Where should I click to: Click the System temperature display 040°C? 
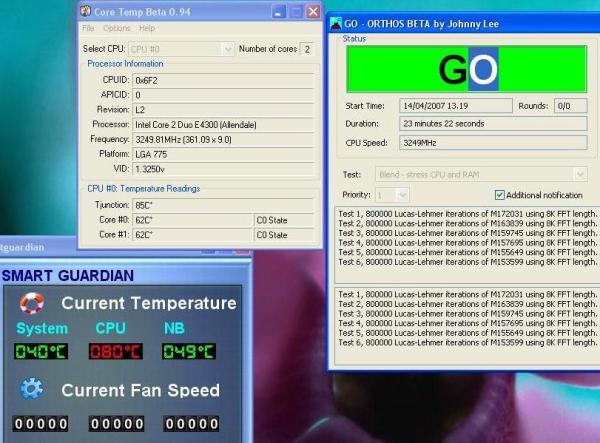pyautogui.click(x=41, y=352)
